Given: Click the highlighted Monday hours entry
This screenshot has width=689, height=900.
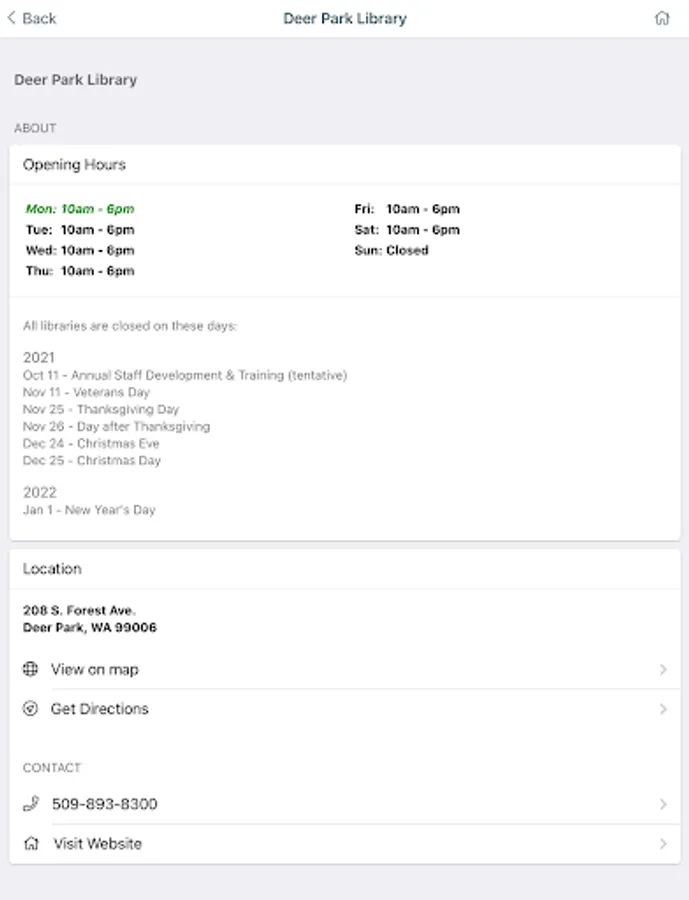Looking at the screenshot, I should coord(80,209).
